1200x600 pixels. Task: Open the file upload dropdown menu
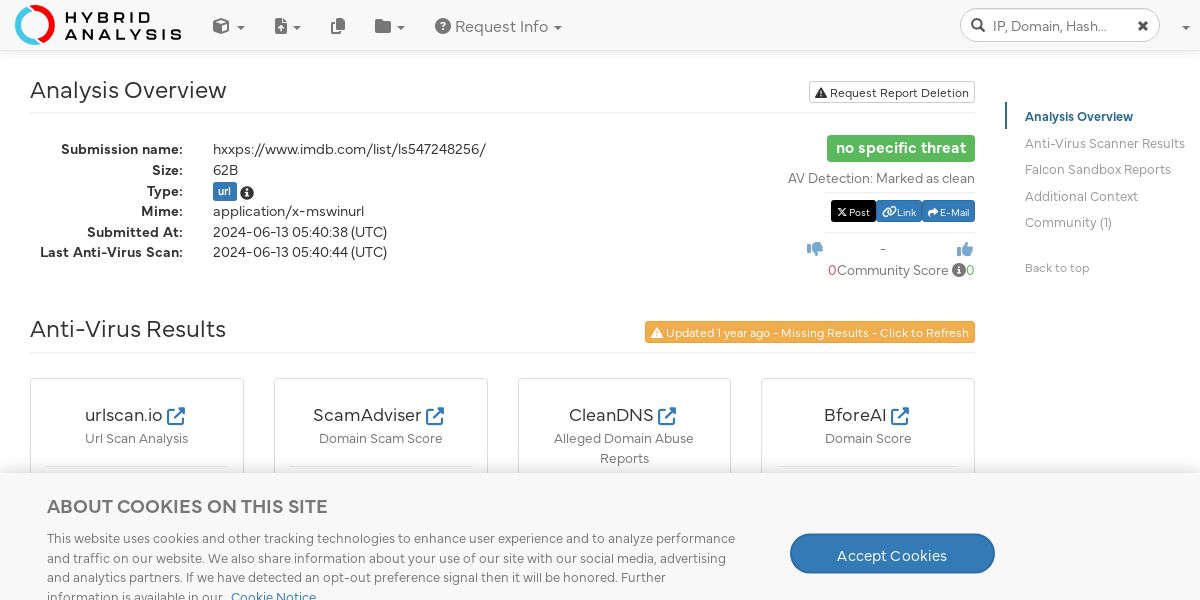pos(287,27)
